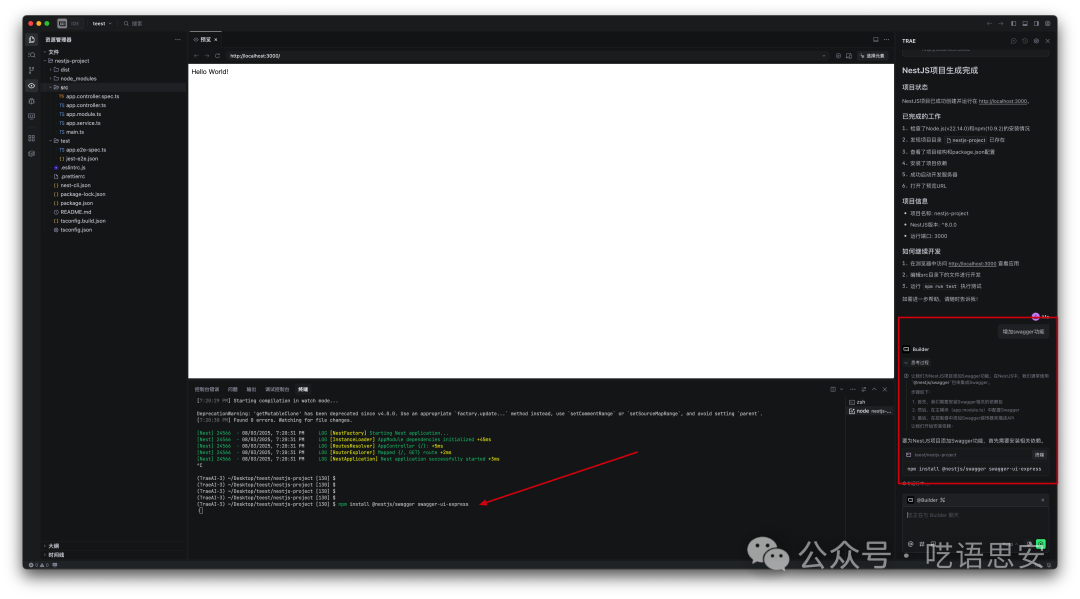Click the Preview eye icon in activity bar
This screenshot has width=1080, height=599.
tap(32, 86)
